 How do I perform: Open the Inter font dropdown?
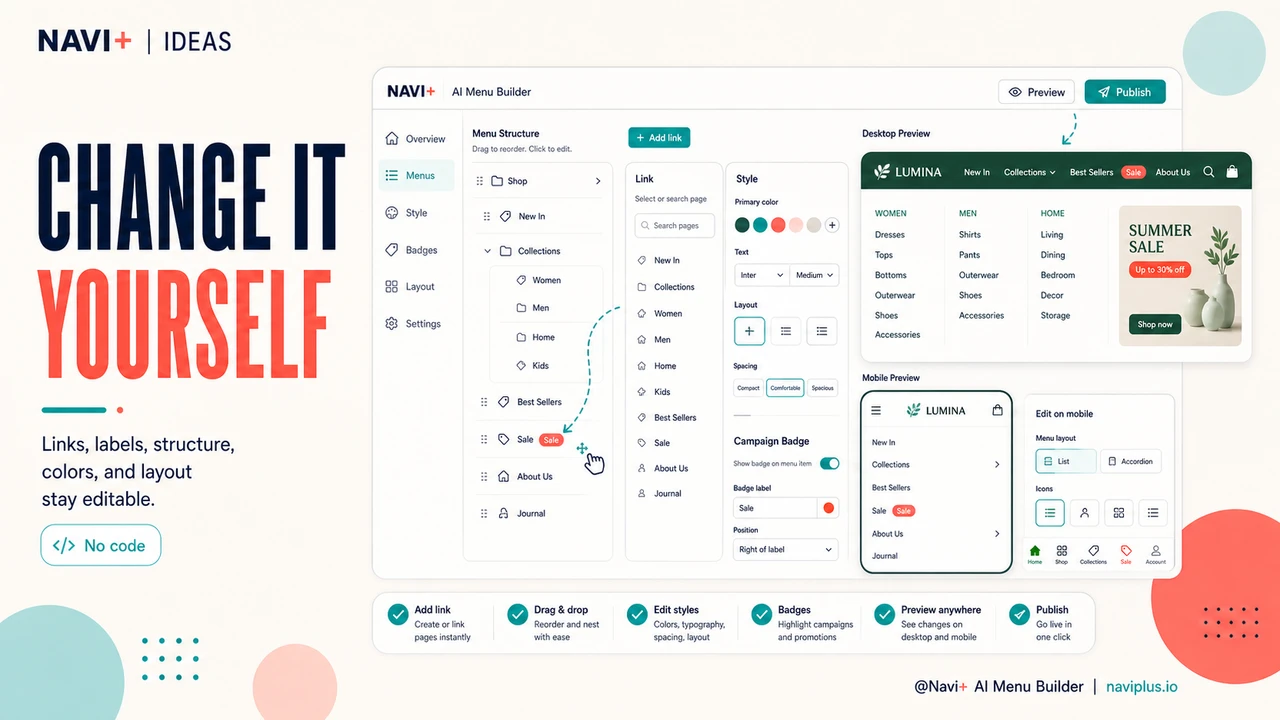pyautogui.click(x=762, y=275)
